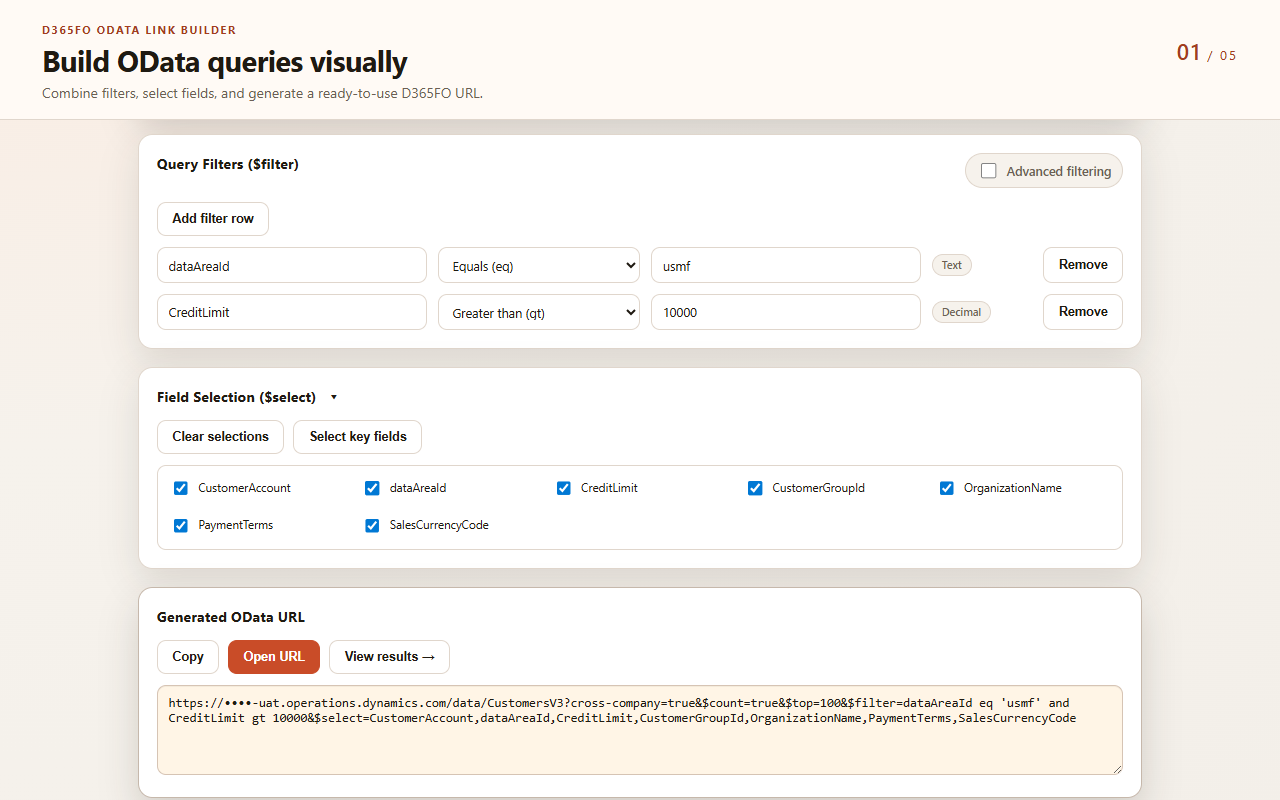The image size is (1280, 800).
Task: Click the Add filter row button
Action: coord(213,219)
